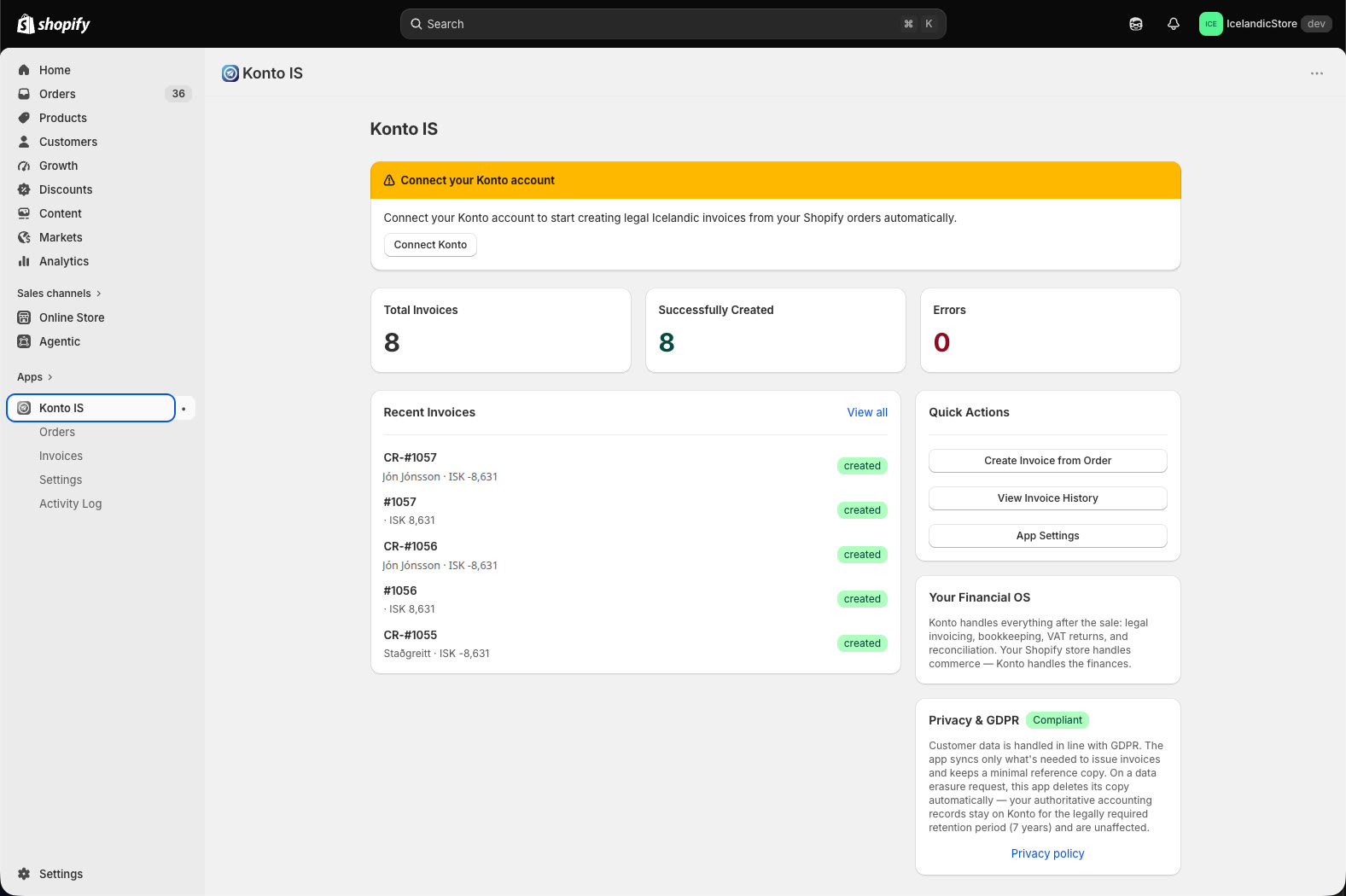Click the Settings gear icon
The height and width of the screenshot is (896, 1346).
24,874
